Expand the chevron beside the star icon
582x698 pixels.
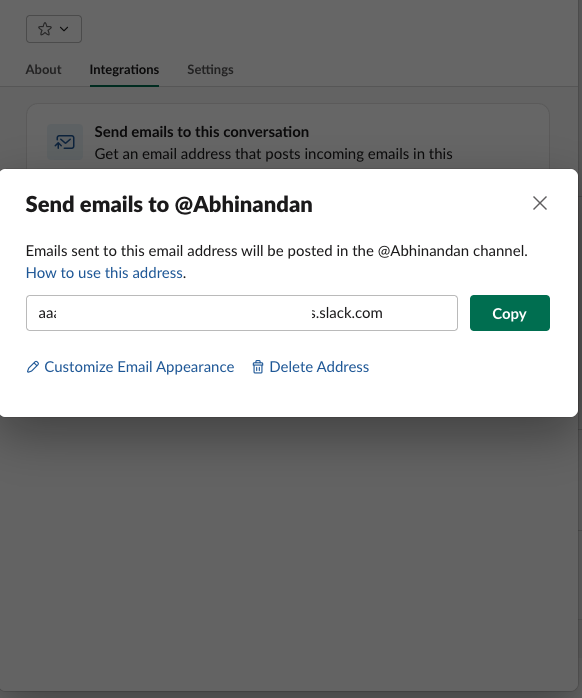[64, 29]
